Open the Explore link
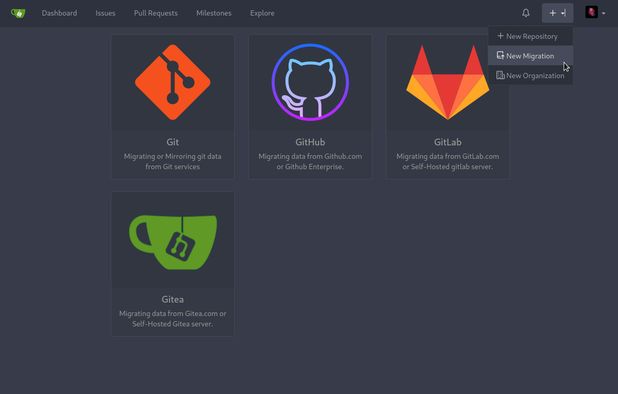618x394 pixels. pyautogui.click(x=262, y=13)
